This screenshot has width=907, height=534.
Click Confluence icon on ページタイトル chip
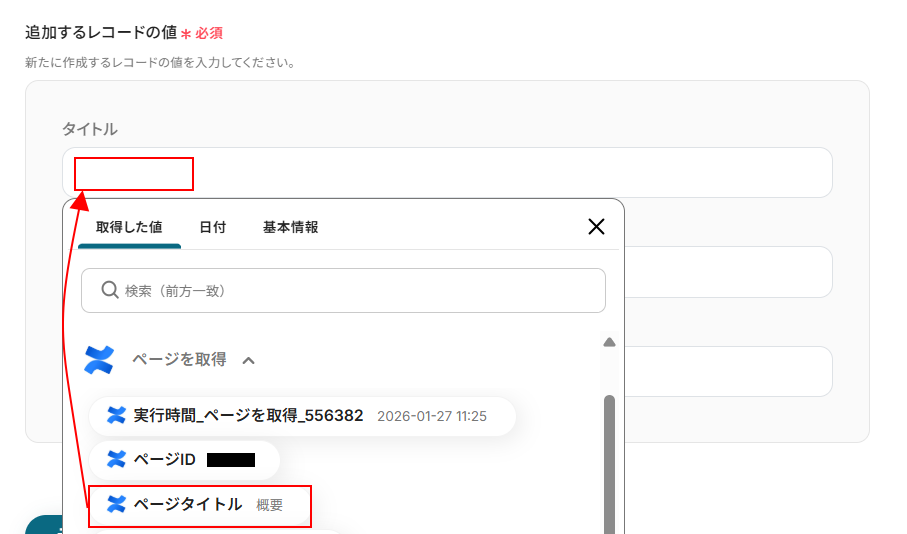tap(116, 504)
